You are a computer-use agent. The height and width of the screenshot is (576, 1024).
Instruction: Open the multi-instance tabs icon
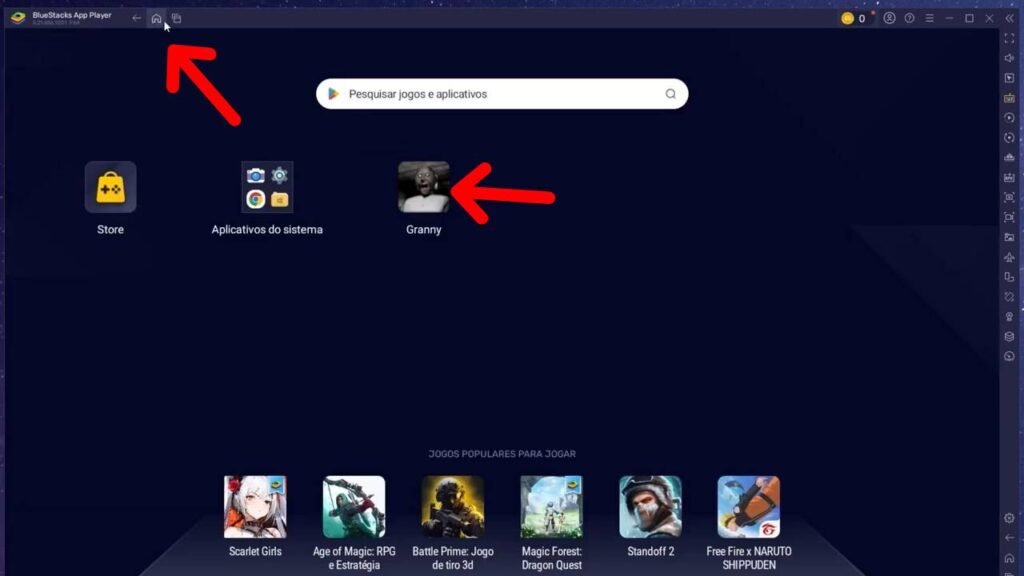click(176, 18)
